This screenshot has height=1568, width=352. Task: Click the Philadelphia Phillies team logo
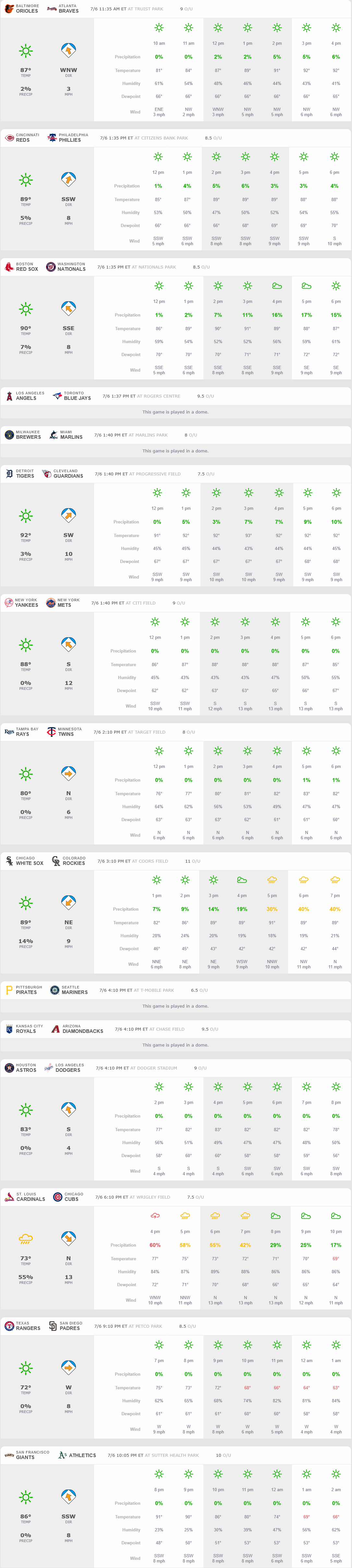(x=52, y=138)
